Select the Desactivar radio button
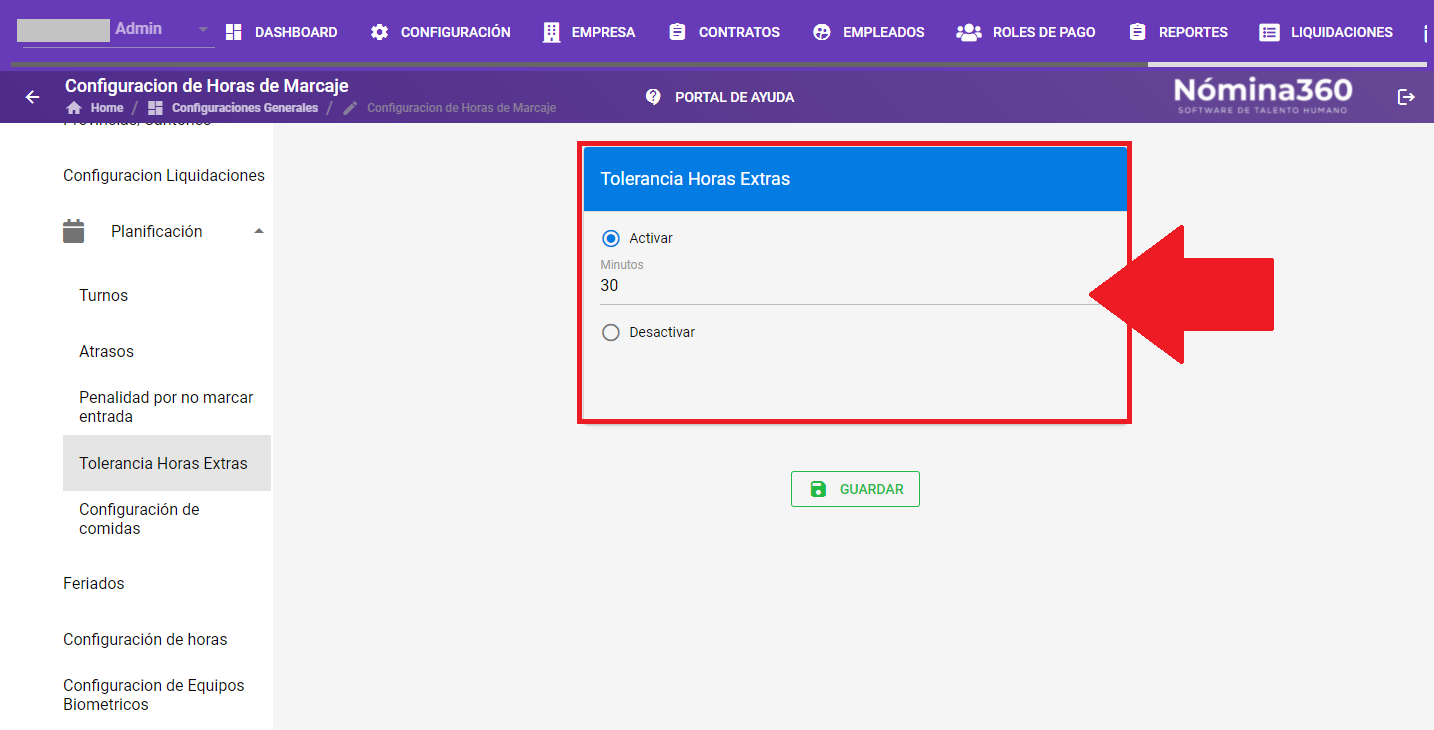The image size is (1434, 730). 611,332
